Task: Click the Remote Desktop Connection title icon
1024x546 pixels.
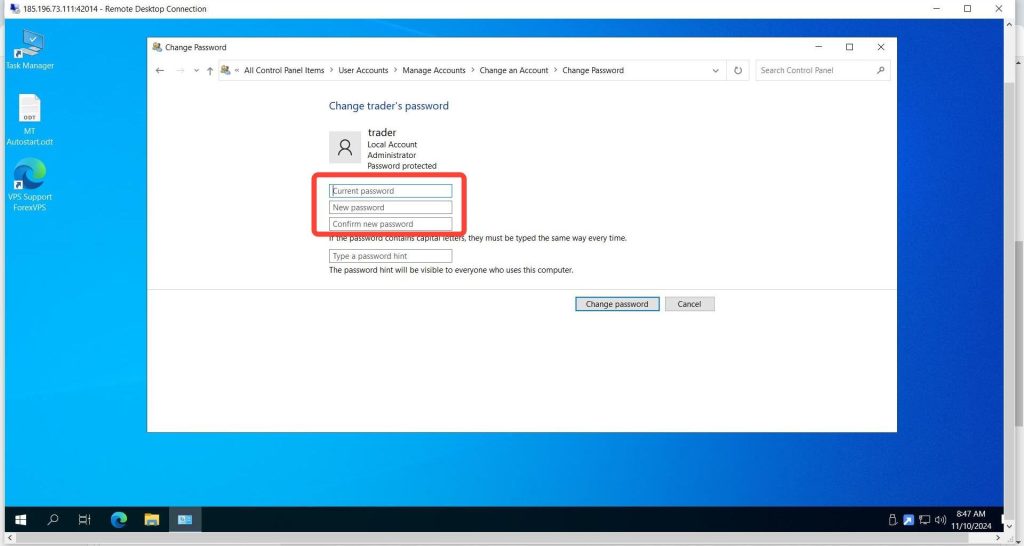Action: pyautogui.click(x=14, y=8)
